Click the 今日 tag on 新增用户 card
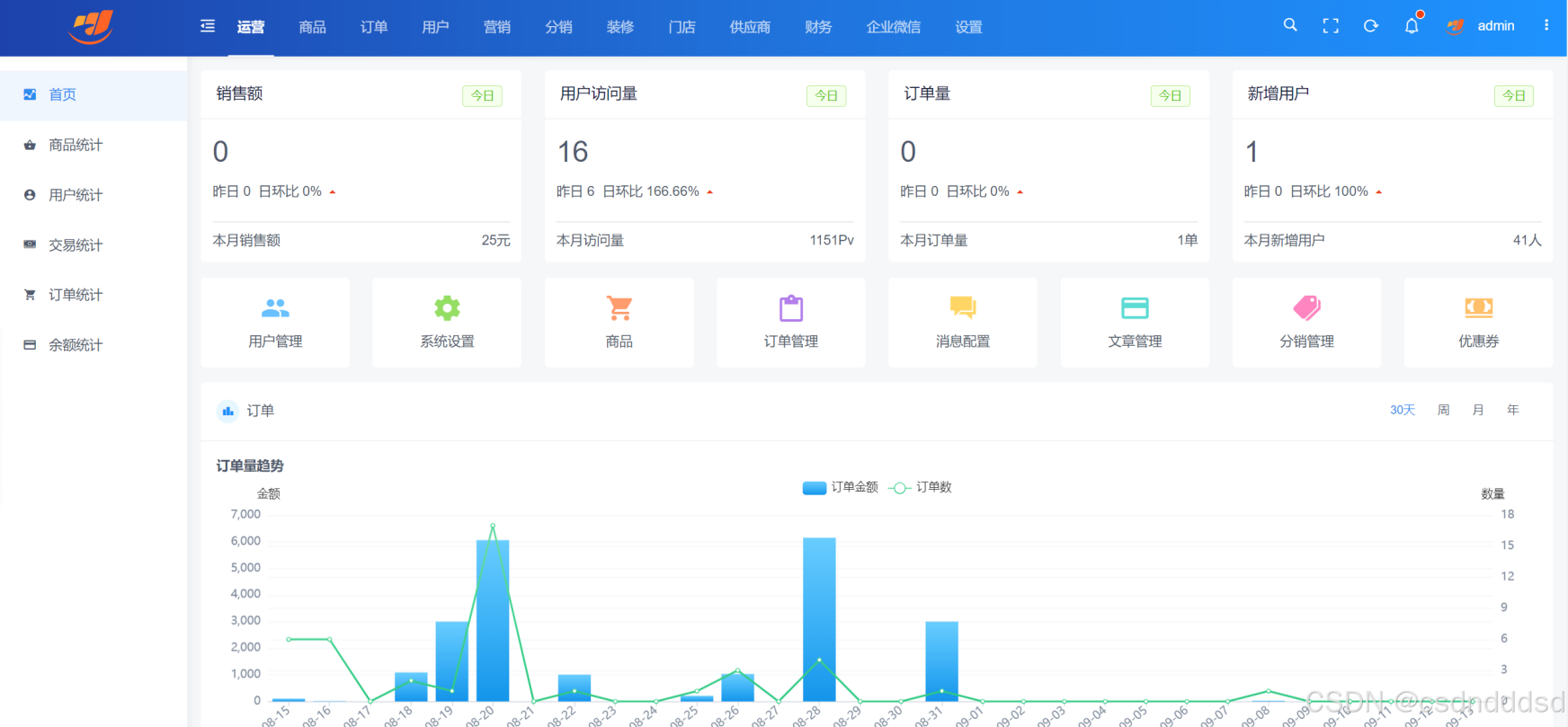The width and height of the screenshot is (1568, 727). pos(1514,95)
